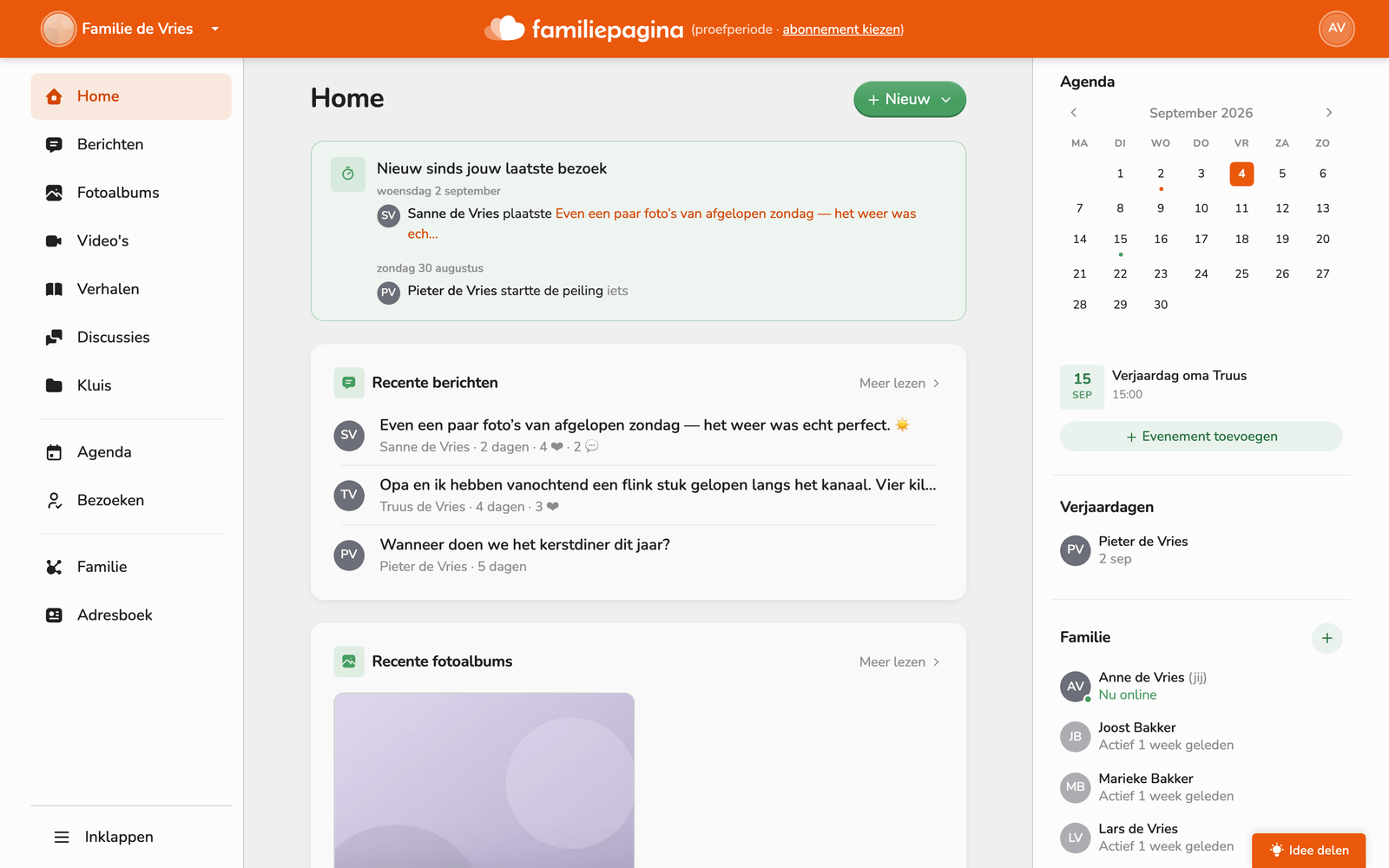Image resolution: width=1389 pixels, height=868 pixels.
Task: Select September 4 in the calendar
Action: tap(1241, 174)
